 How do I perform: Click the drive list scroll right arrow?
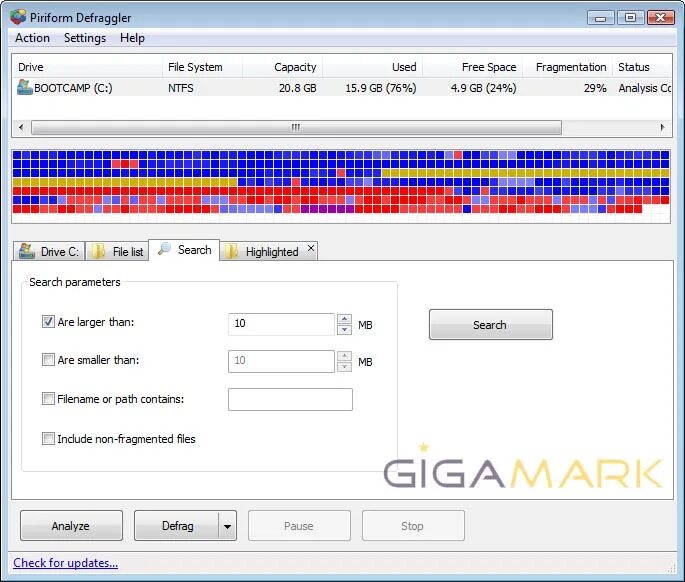click(662, 128)
